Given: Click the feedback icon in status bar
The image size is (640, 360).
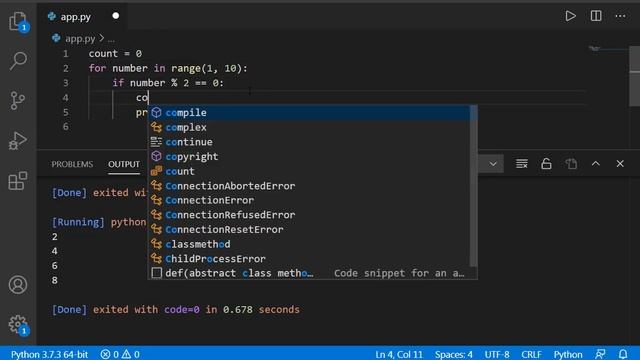Looking at the screenshot, I should click(600, 354).
